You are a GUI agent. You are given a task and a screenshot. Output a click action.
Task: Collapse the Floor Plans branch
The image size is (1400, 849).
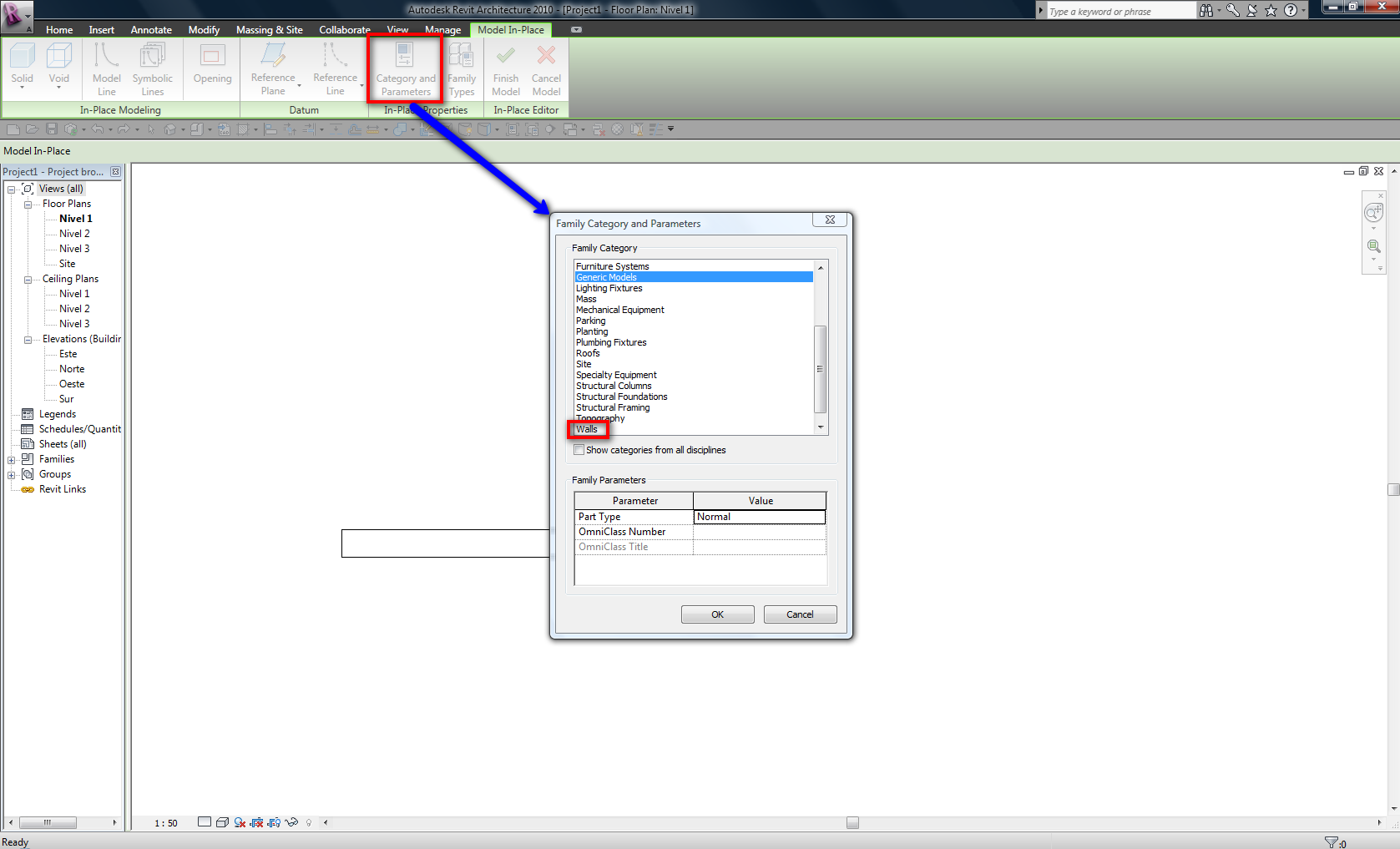pos(28,205)
